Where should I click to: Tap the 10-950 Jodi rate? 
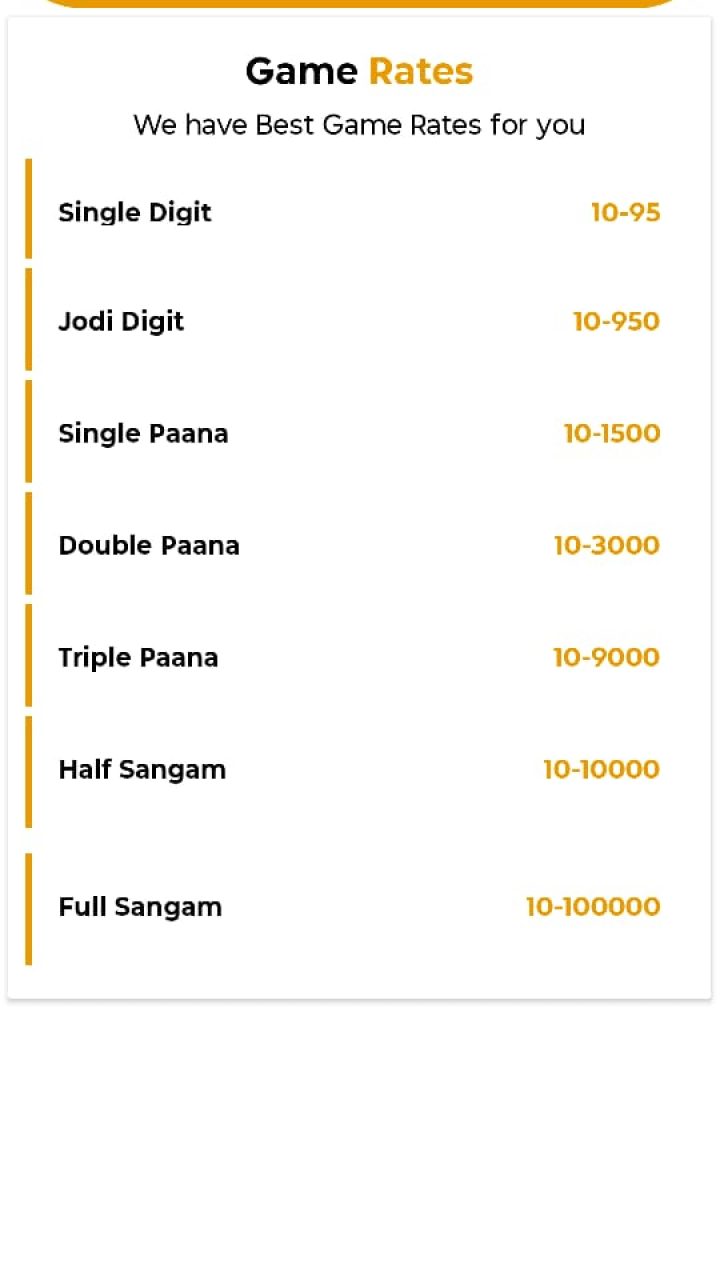pyautogui.click(x=616, y=321)
